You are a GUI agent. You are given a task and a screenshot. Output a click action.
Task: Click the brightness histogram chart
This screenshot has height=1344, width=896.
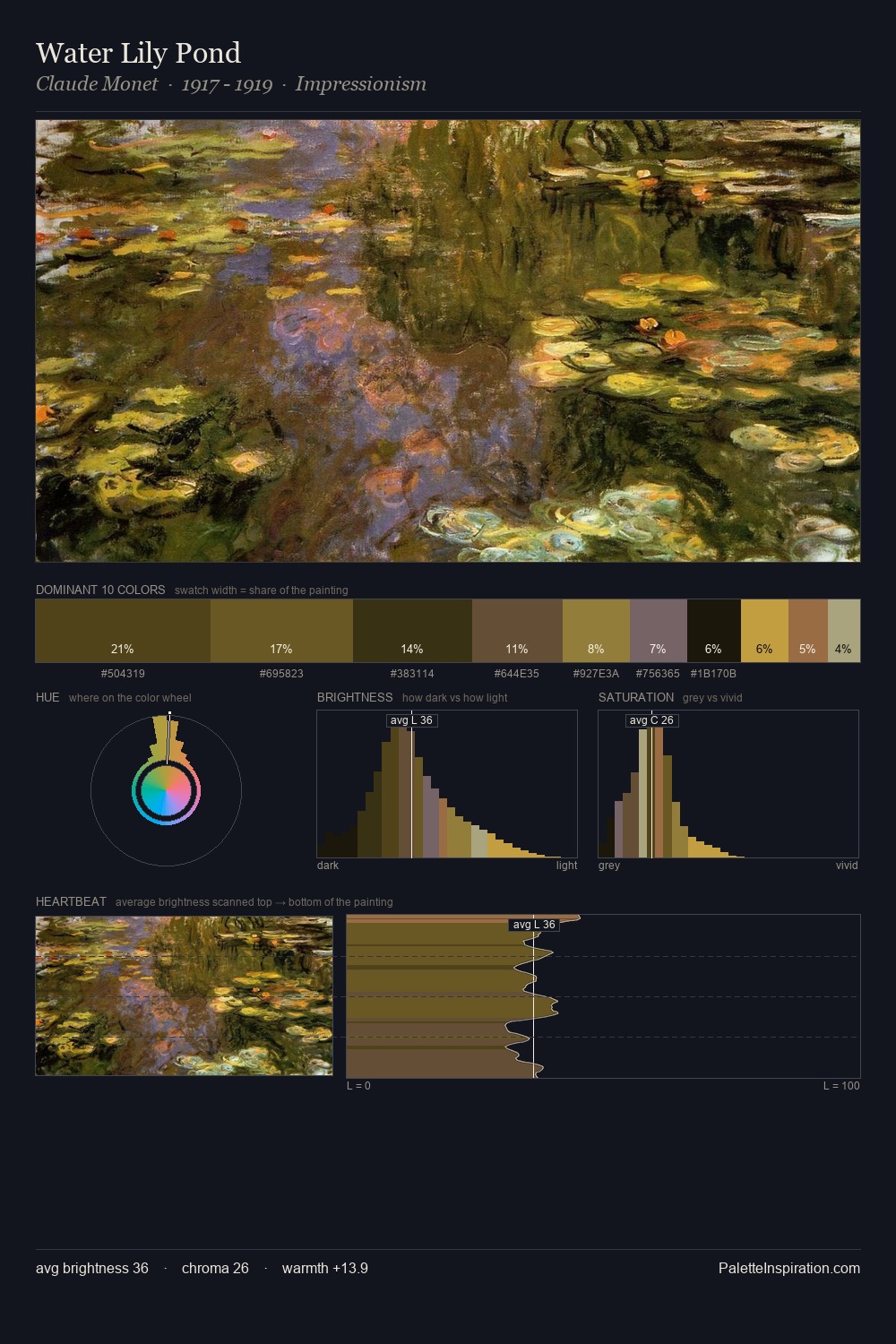[447, 784]
